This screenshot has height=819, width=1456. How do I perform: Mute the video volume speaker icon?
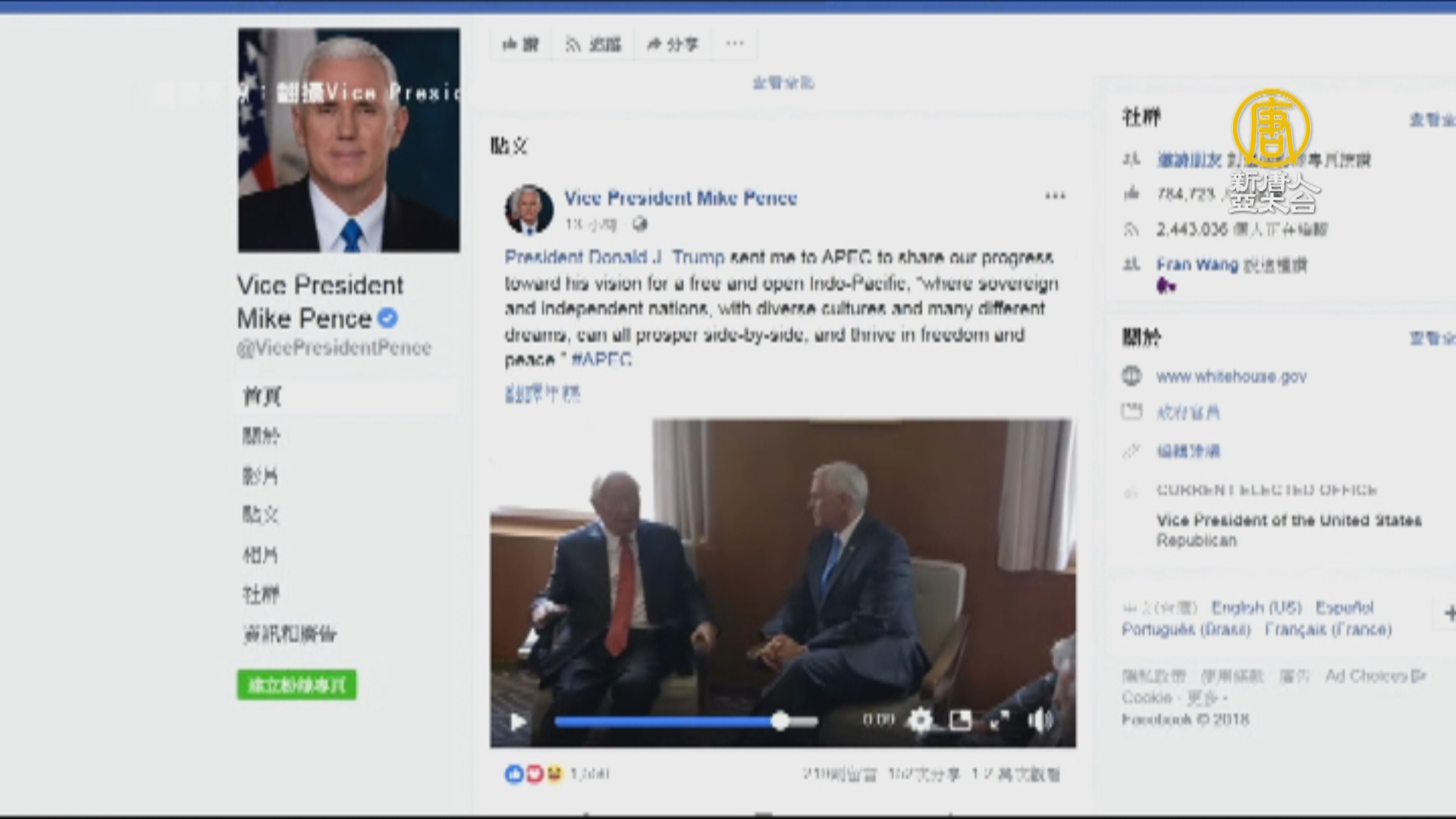(1040, 720)
